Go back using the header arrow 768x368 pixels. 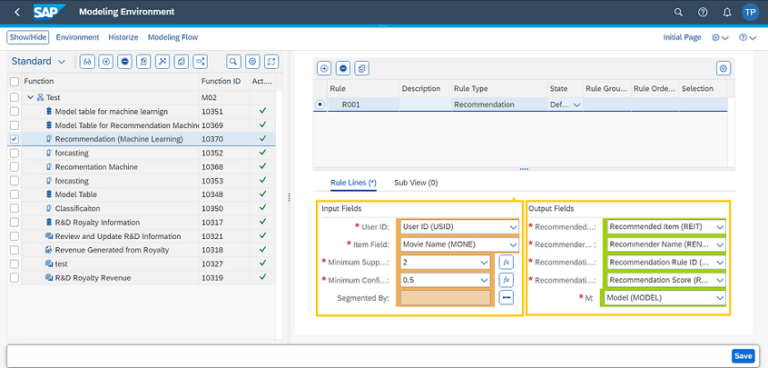tap(17, 12)
